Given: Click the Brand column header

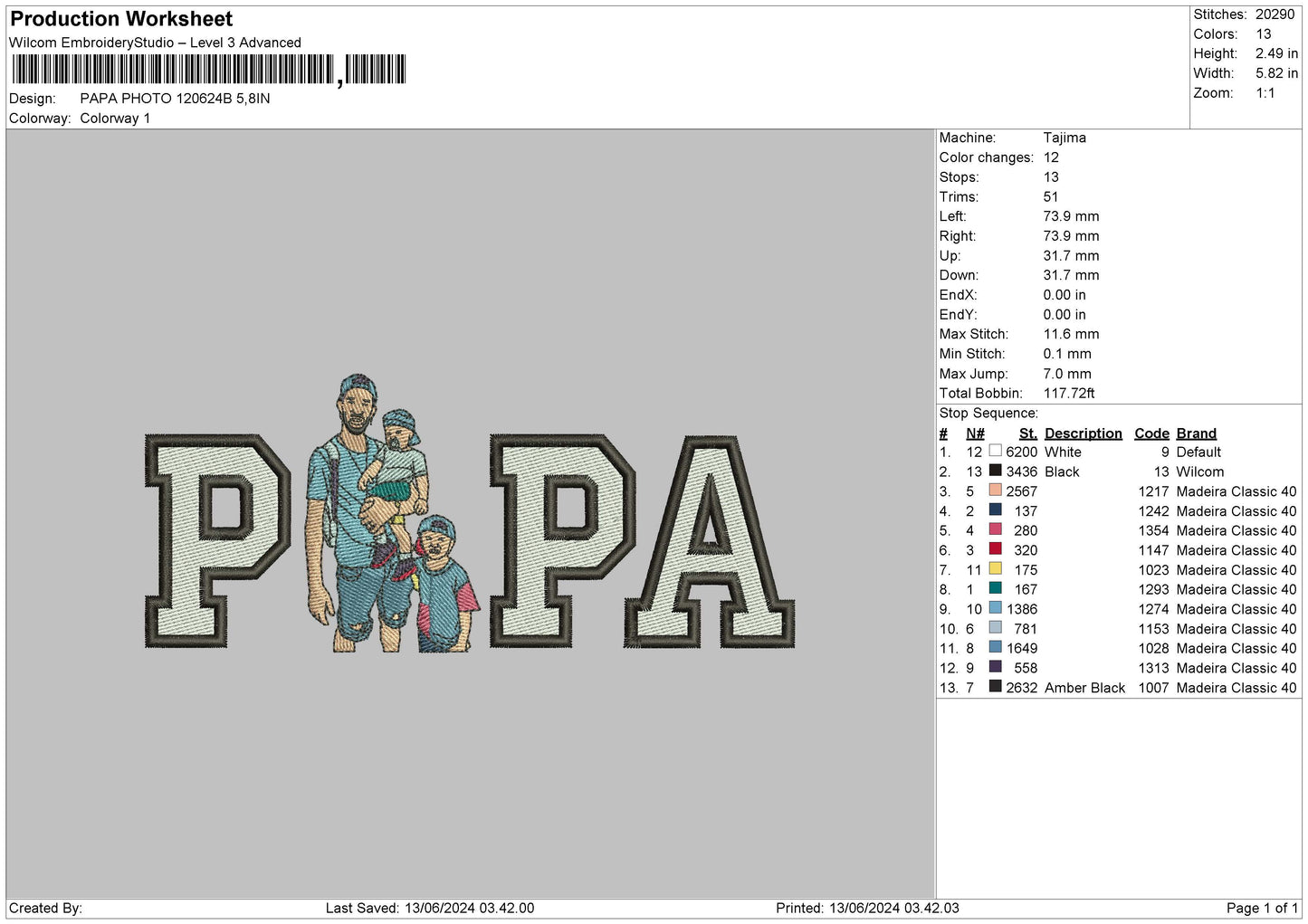Looking at the screenshot, I should click(x=1196, y=433).
